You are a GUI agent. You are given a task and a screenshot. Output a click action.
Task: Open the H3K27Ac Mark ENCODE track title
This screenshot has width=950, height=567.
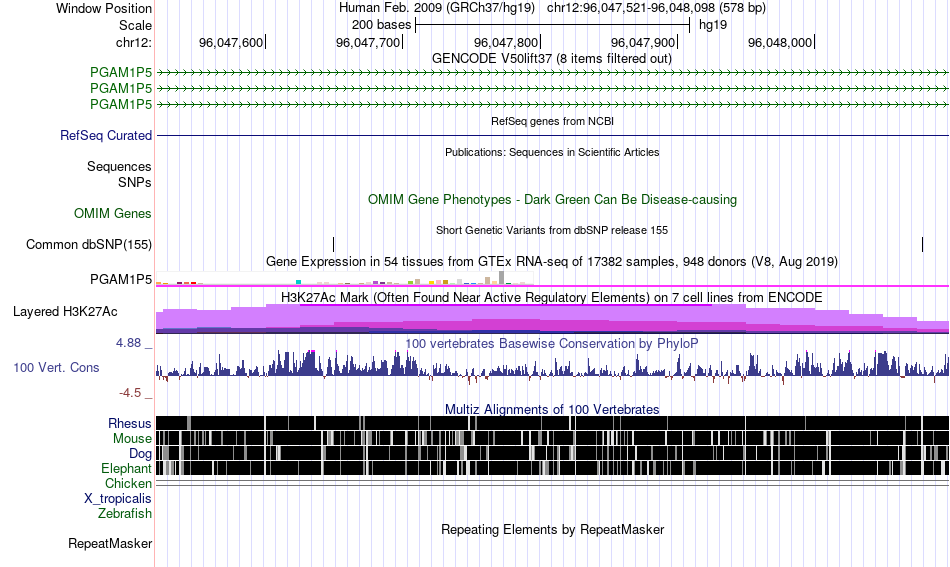pyautogui.click(x=552, y=297)
